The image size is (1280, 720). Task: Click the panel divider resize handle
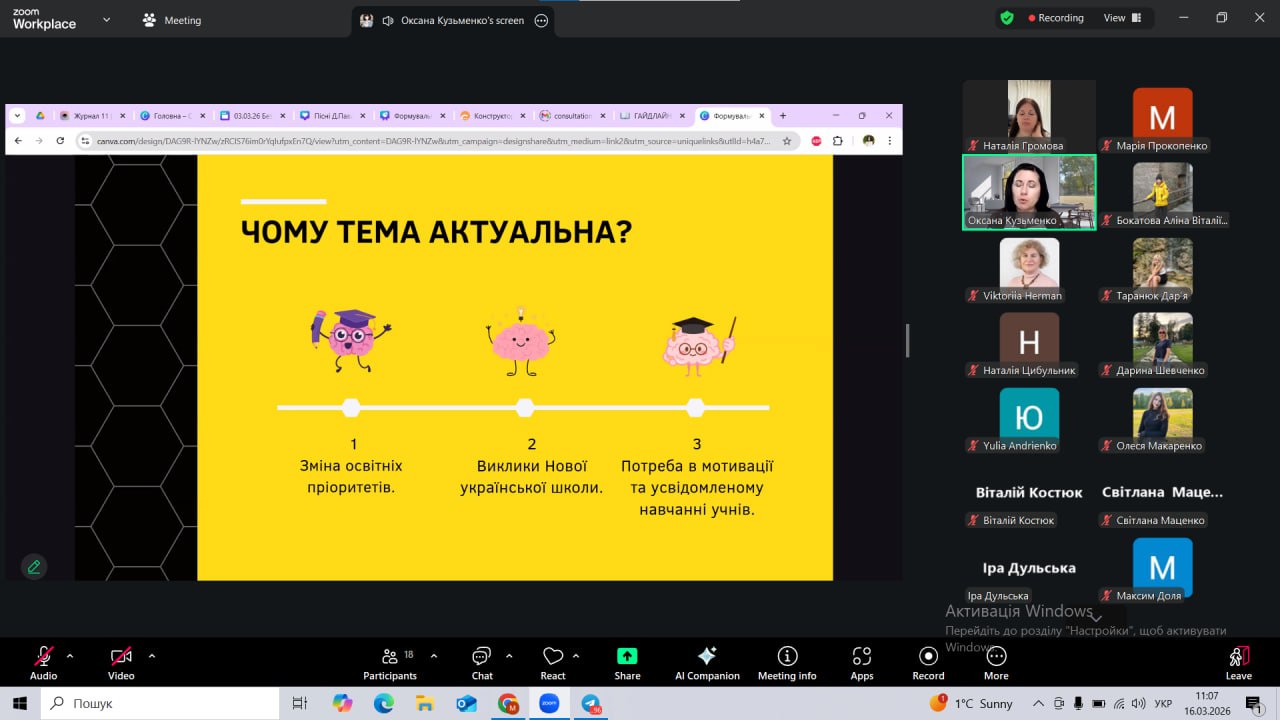(x=907, y=341)
